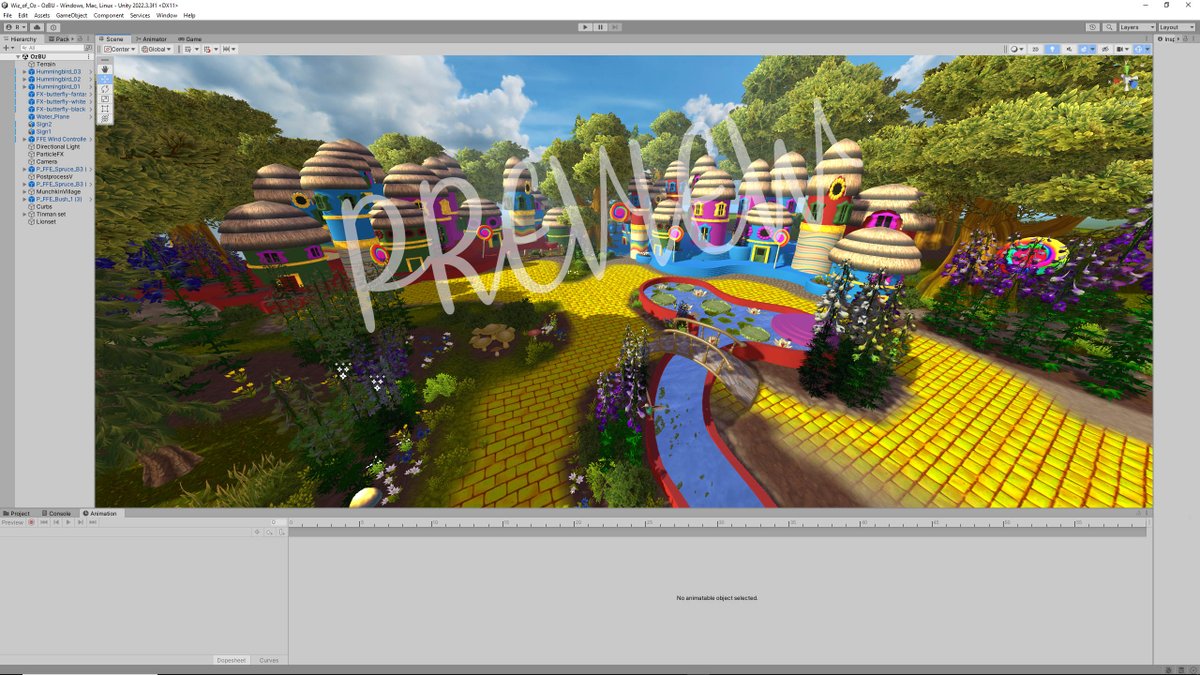
Task: Open version control settings icon
Action: (53, 27)
